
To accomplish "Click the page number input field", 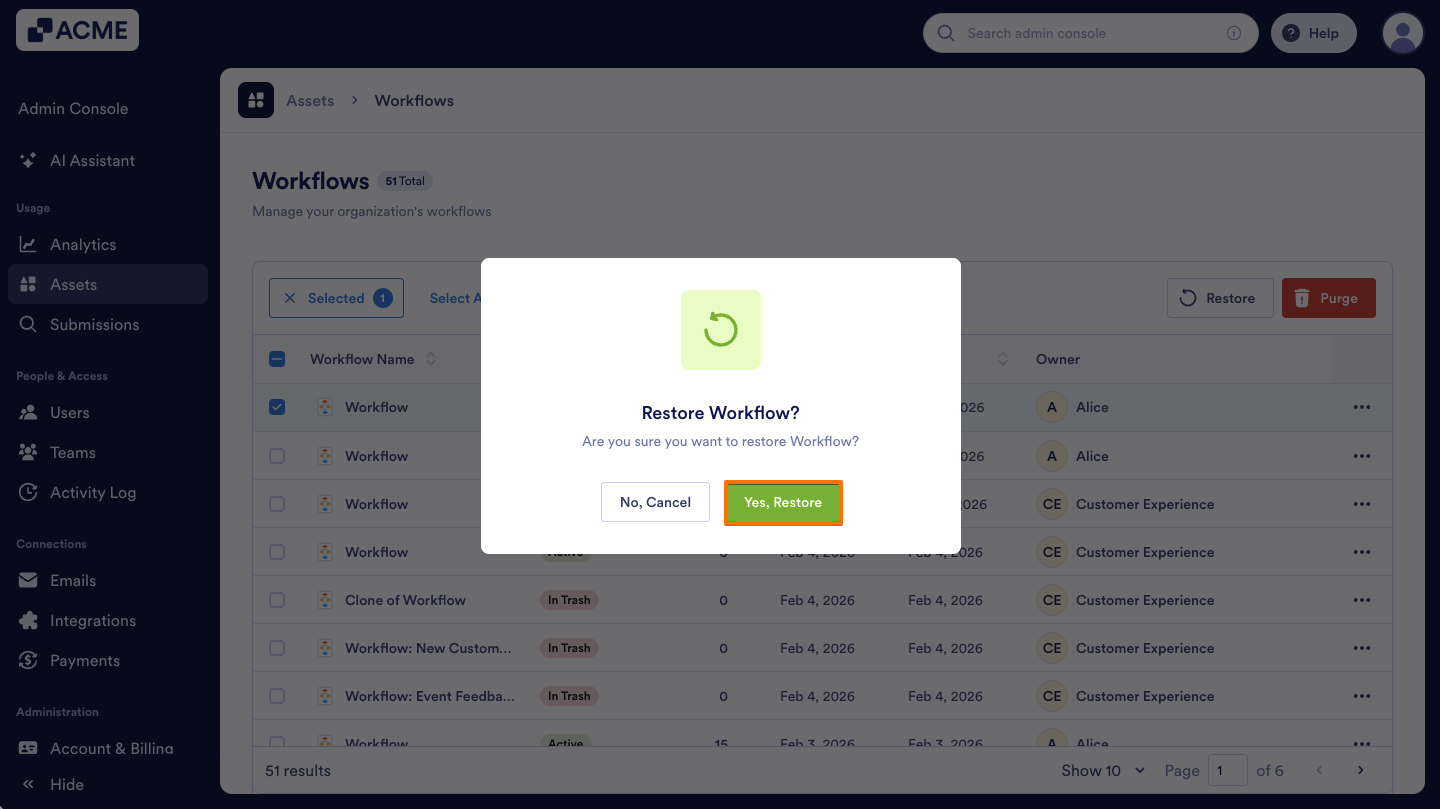I will pos(1228,770).
